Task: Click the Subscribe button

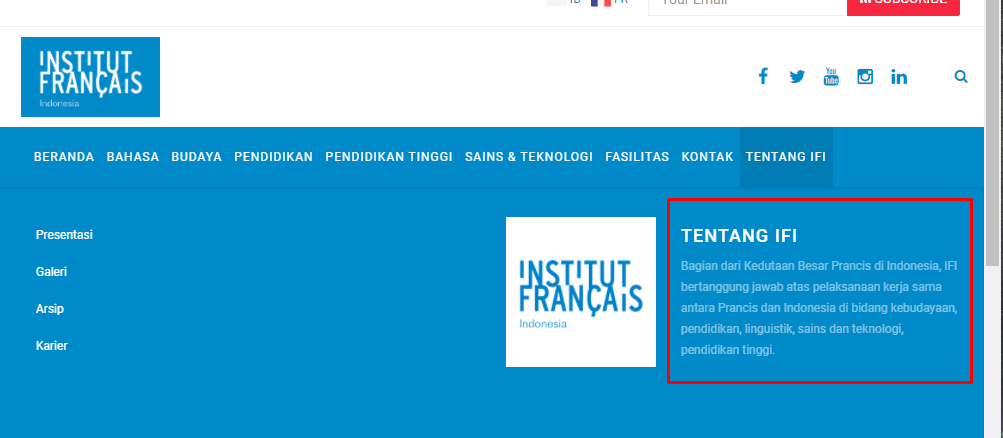Action: pyautogui.click(x=903, y=6)
